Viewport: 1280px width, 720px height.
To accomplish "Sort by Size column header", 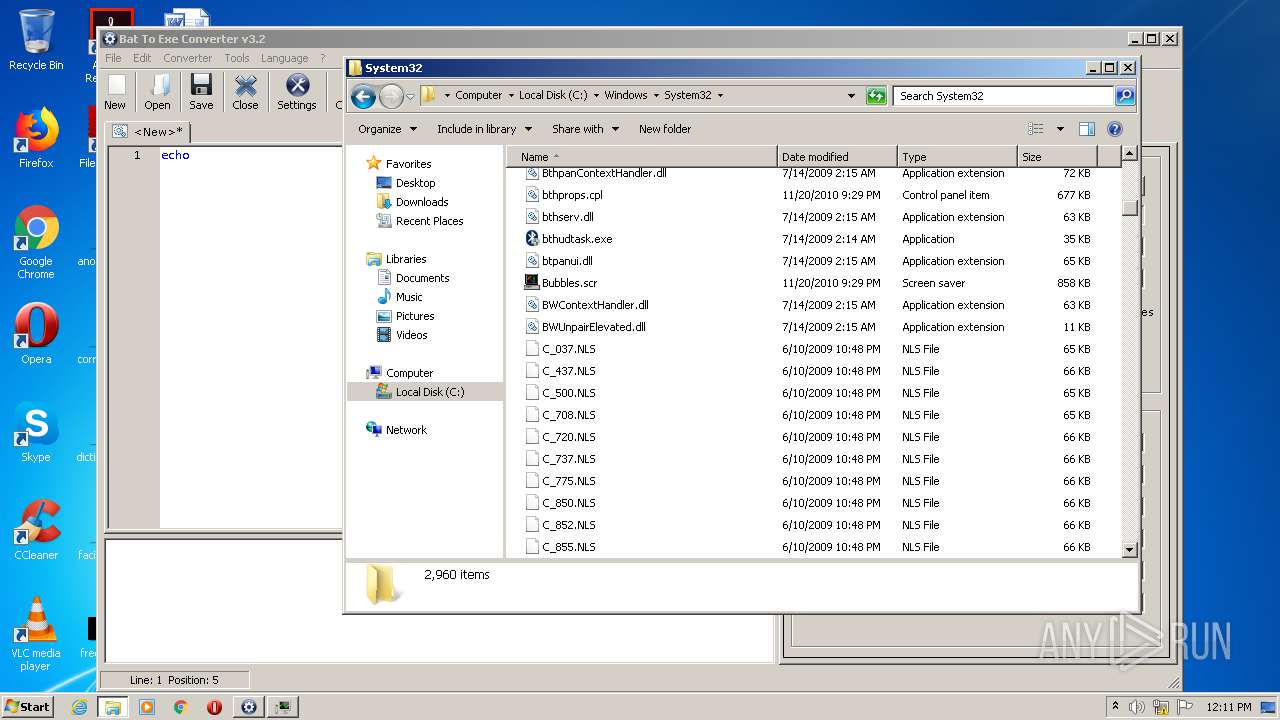I will [x=1057, y=157].
